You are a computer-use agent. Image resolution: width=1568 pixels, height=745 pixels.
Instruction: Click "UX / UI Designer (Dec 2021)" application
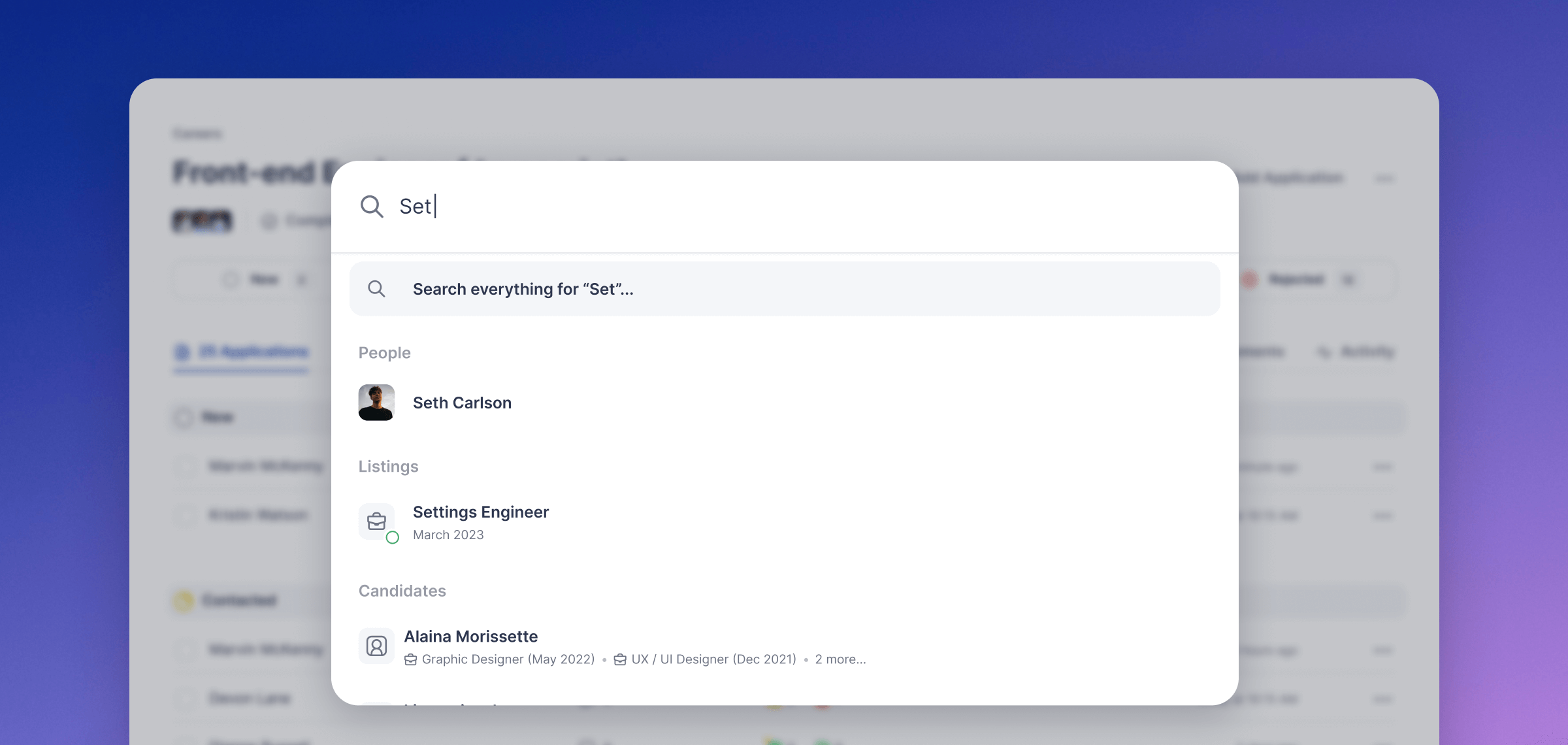click(x=714, y=659)
